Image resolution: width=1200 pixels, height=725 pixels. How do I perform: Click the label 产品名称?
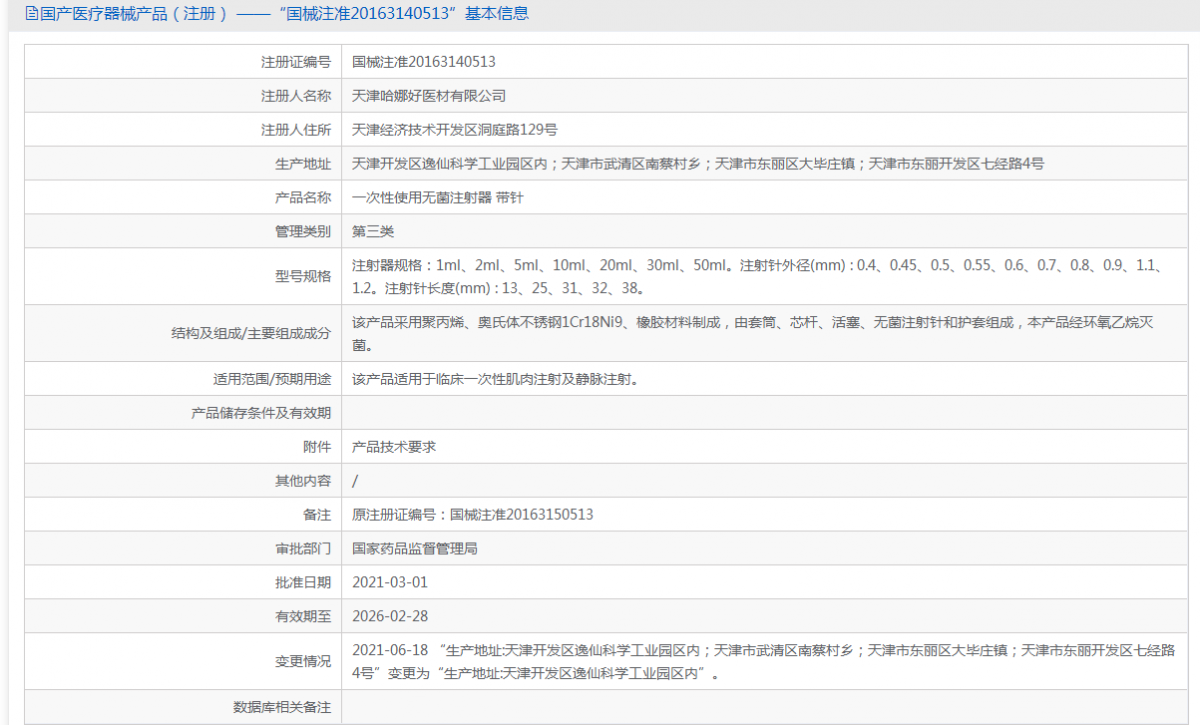[303, 198]
